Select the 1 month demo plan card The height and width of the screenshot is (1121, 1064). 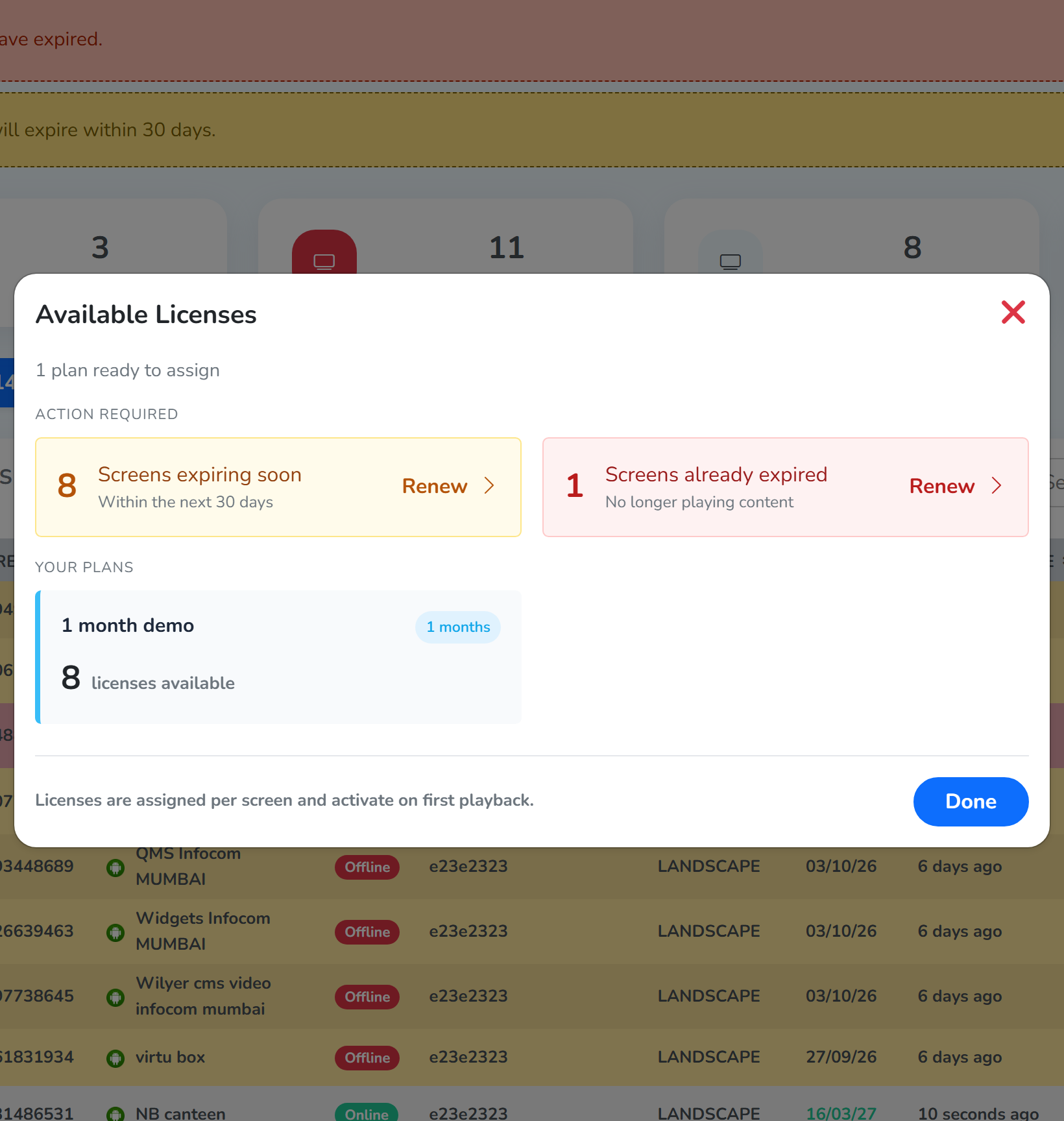coord(278,657)
